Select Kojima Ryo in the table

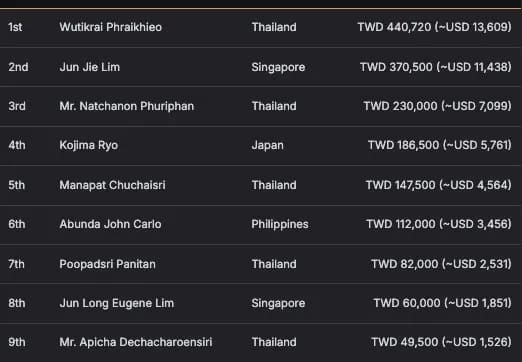point(89,145)
